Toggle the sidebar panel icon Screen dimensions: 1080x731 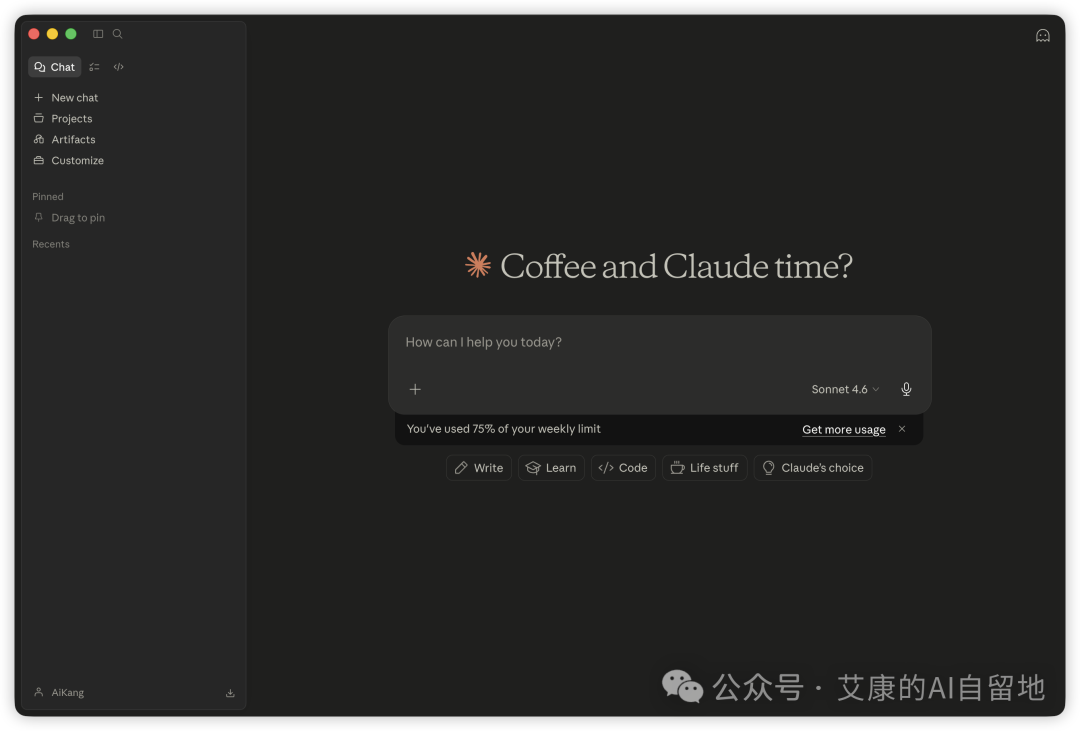pyautogui.click(x=98, y=34)
